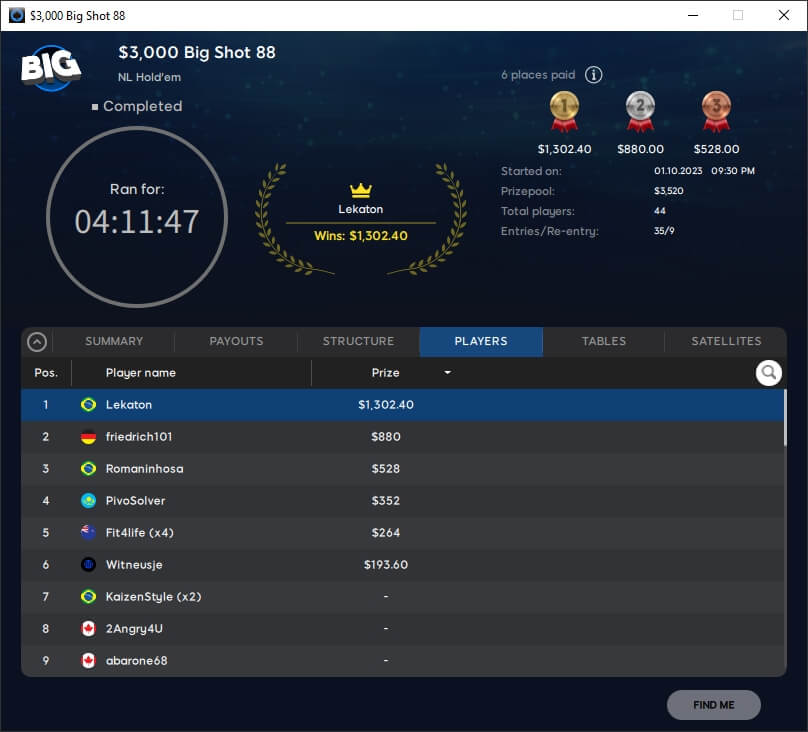Click the Brazil flag next to Lekaton
The image size is (808, 732).
[89, 404]
